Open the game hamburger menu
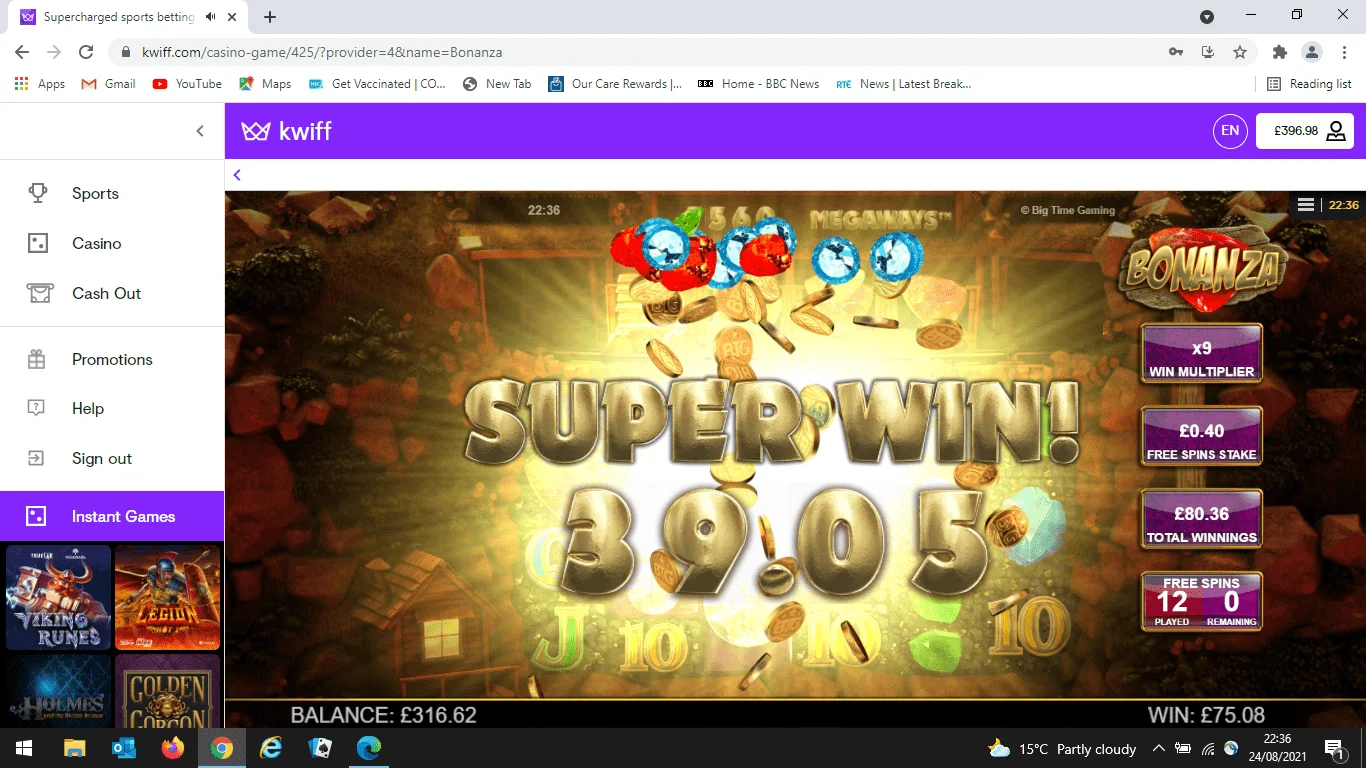The image size is (1366, 768). point(1305,205)
